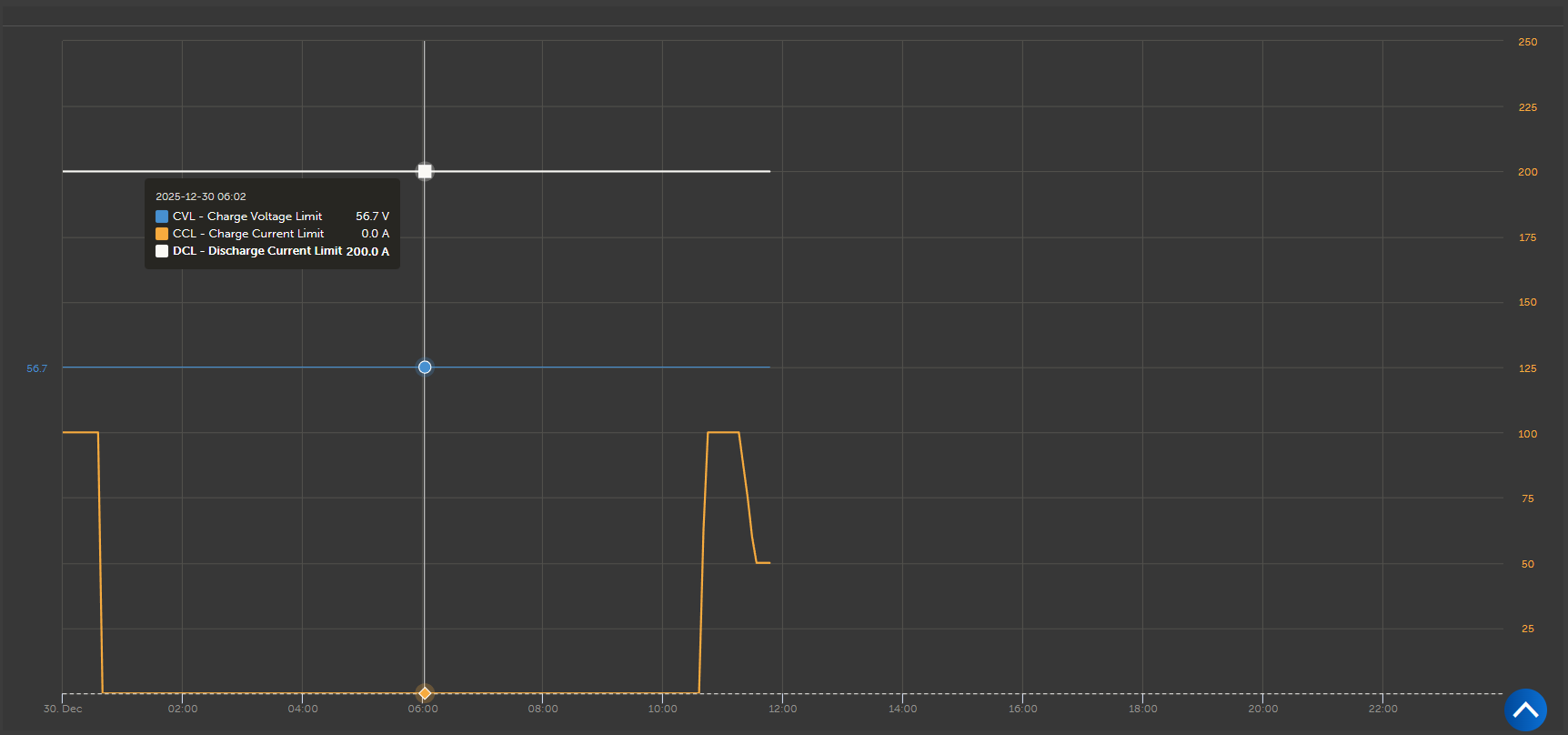Select the DCL - Discharge Current Limit label
The width and height of the screenshot is (1568, 735).
click(257, 251)
